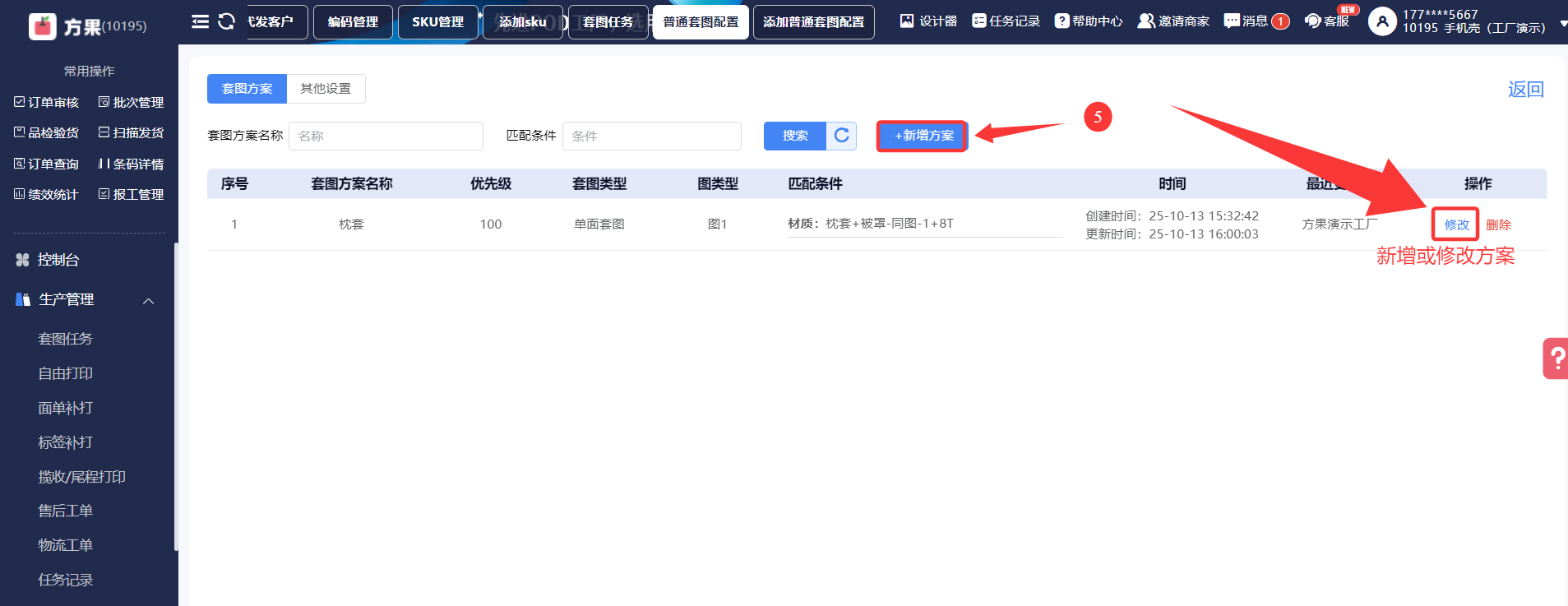Open 消息 chat bubble icon
This screenshot has height=606, width=1568.
pos(1231,21)
